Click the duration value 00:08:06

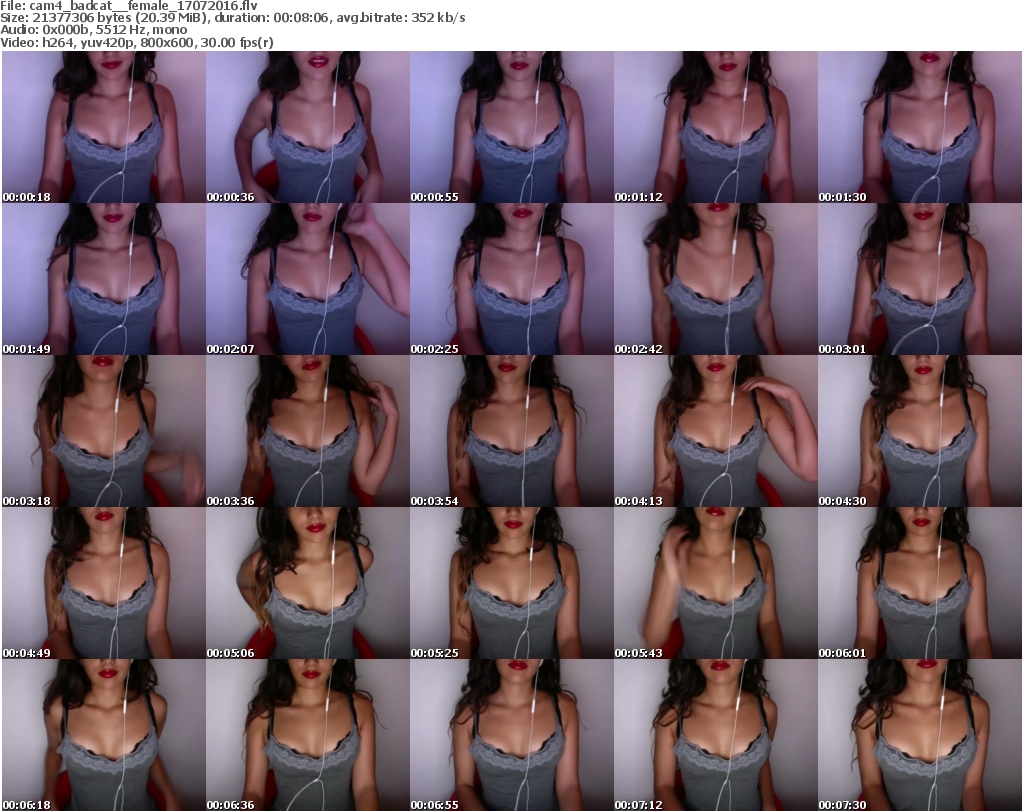[302, 18]
